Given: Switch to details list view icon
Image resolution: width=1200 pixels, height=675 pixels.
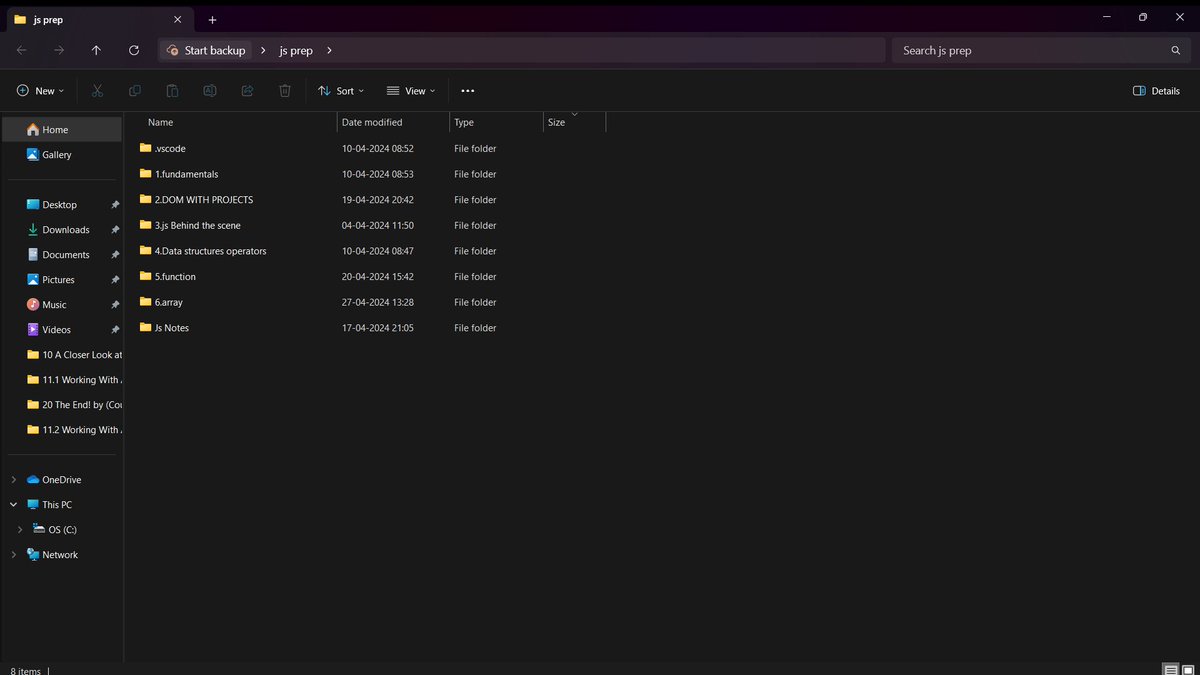Looking at the screenshot, I should (1170, 669).
